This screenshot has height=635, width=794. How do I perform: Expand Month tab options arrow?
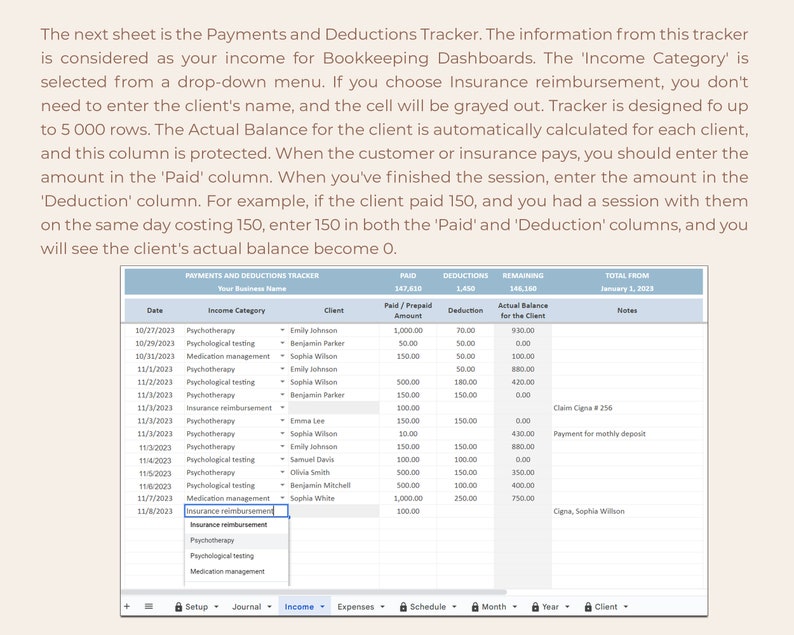click(x=514, y=607)
